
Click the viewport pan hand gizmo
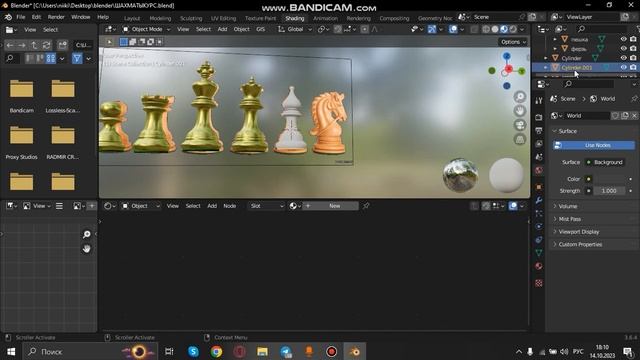(x=520, y=111)
